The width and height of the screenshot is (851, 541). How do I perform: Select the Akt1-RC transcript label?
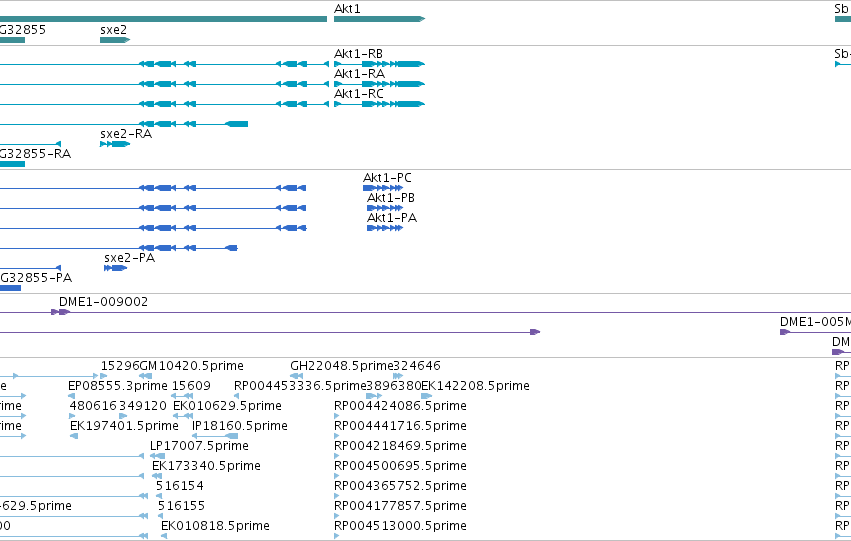[x=359, y=94]
